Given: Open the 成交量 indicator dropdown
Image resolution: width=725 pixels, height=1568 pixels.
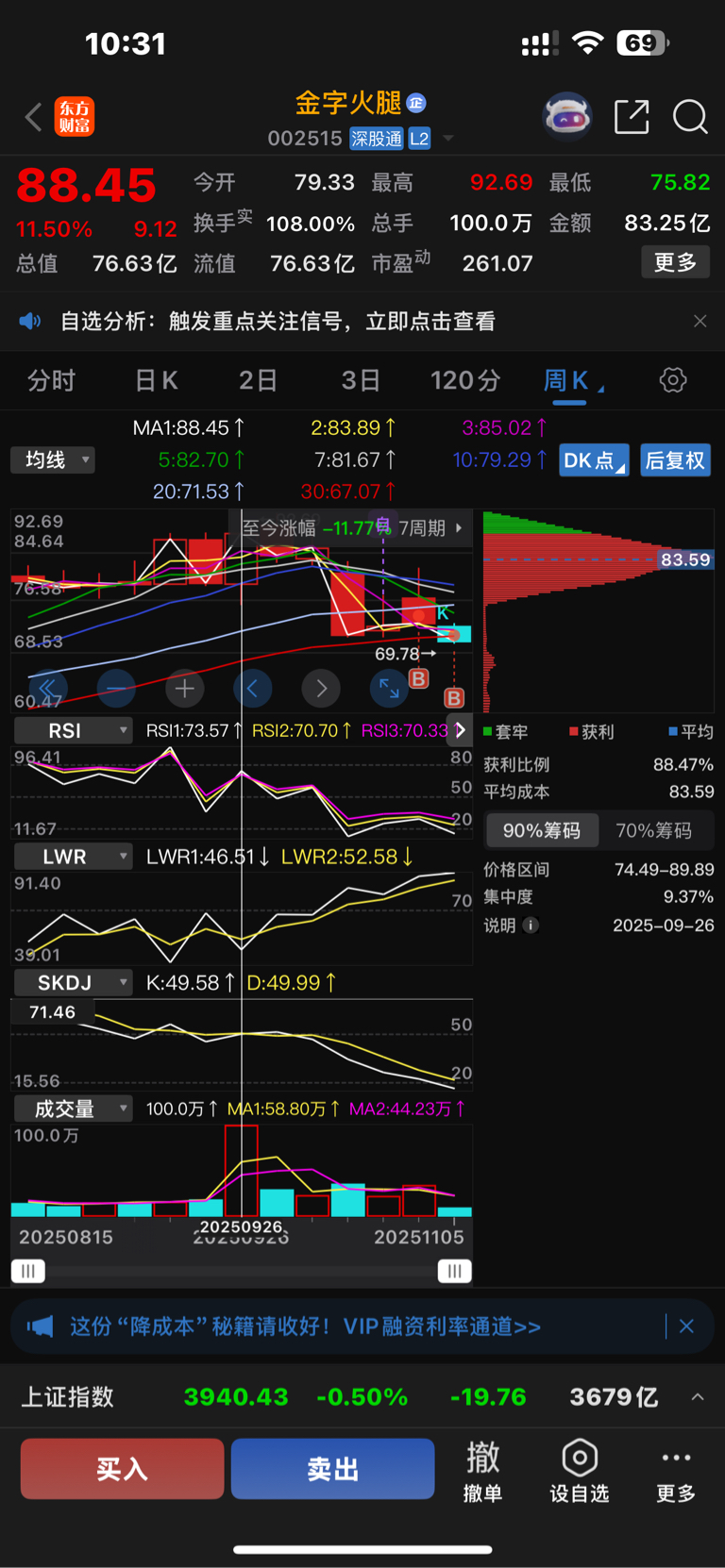Looking at the screenshot, I should click(73, 1109).
